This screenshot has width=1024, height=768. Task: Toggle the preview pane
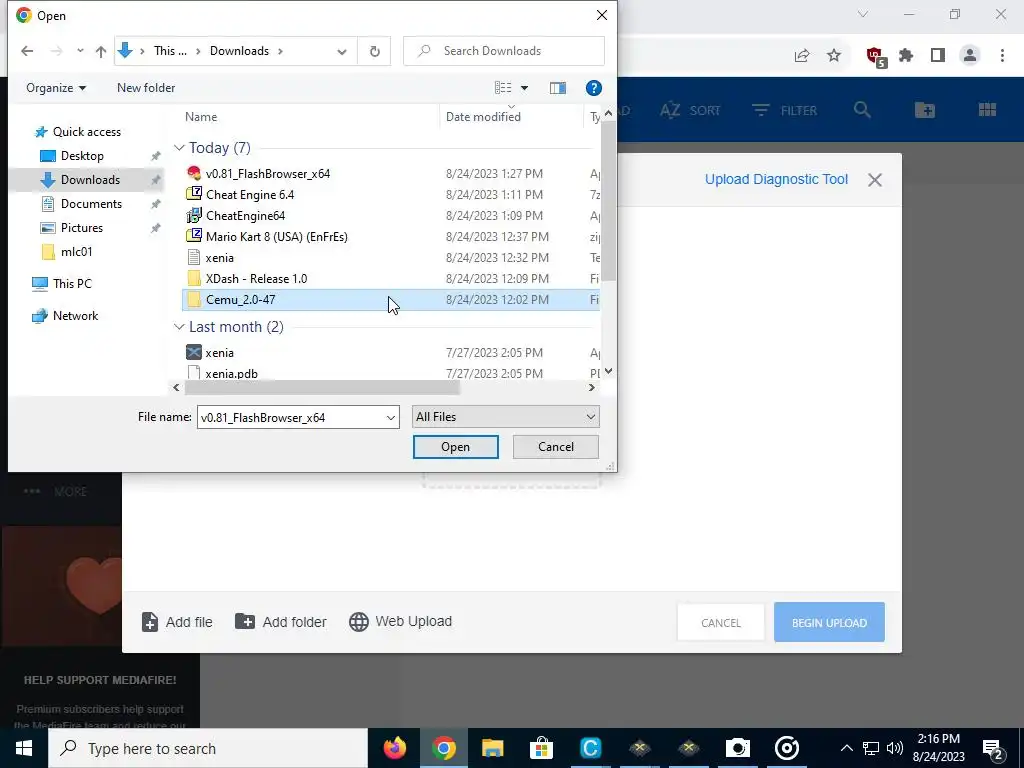tap(558, 88)
